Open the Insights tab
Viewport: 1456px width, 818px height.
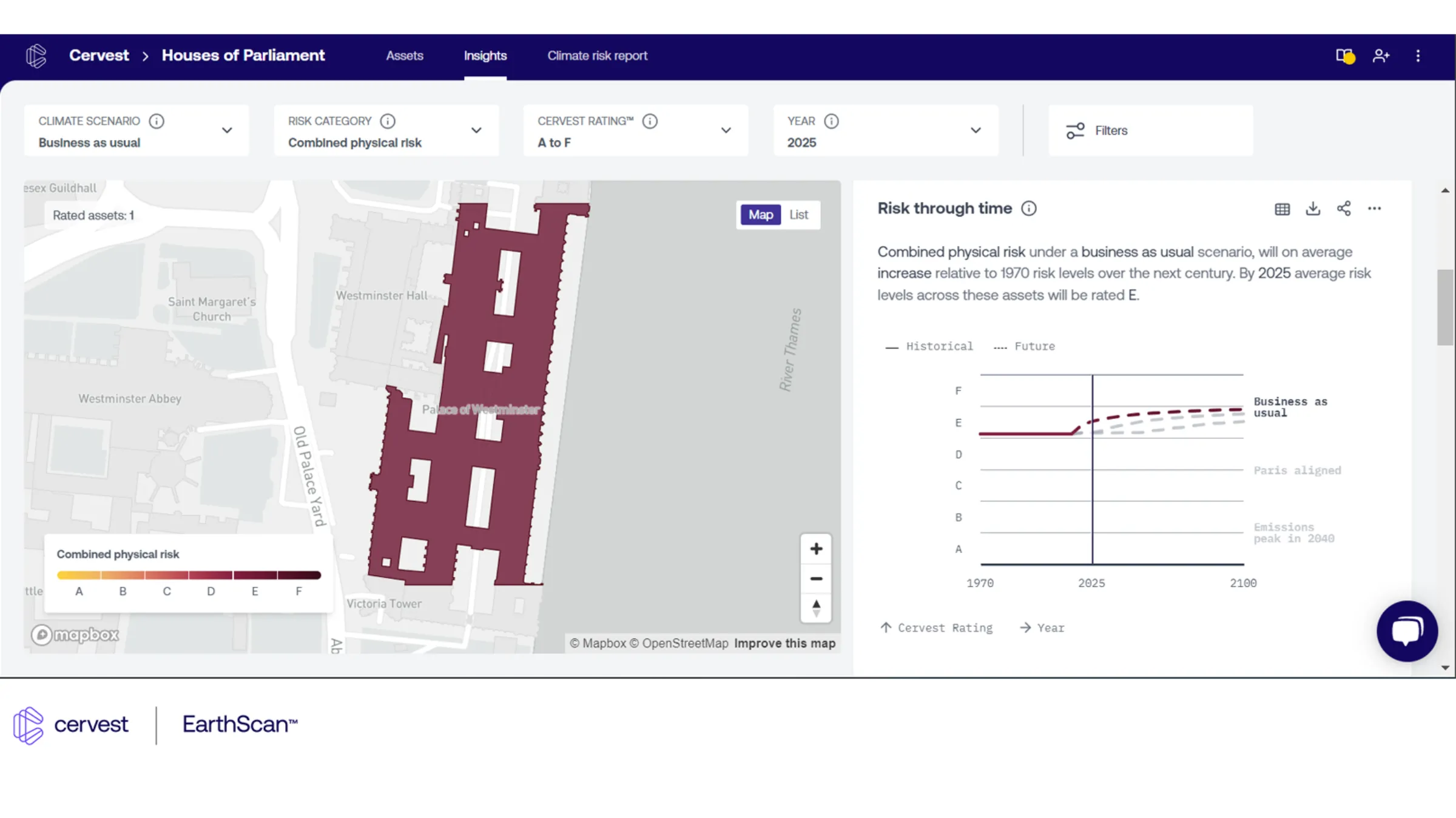tap(485, 56)
